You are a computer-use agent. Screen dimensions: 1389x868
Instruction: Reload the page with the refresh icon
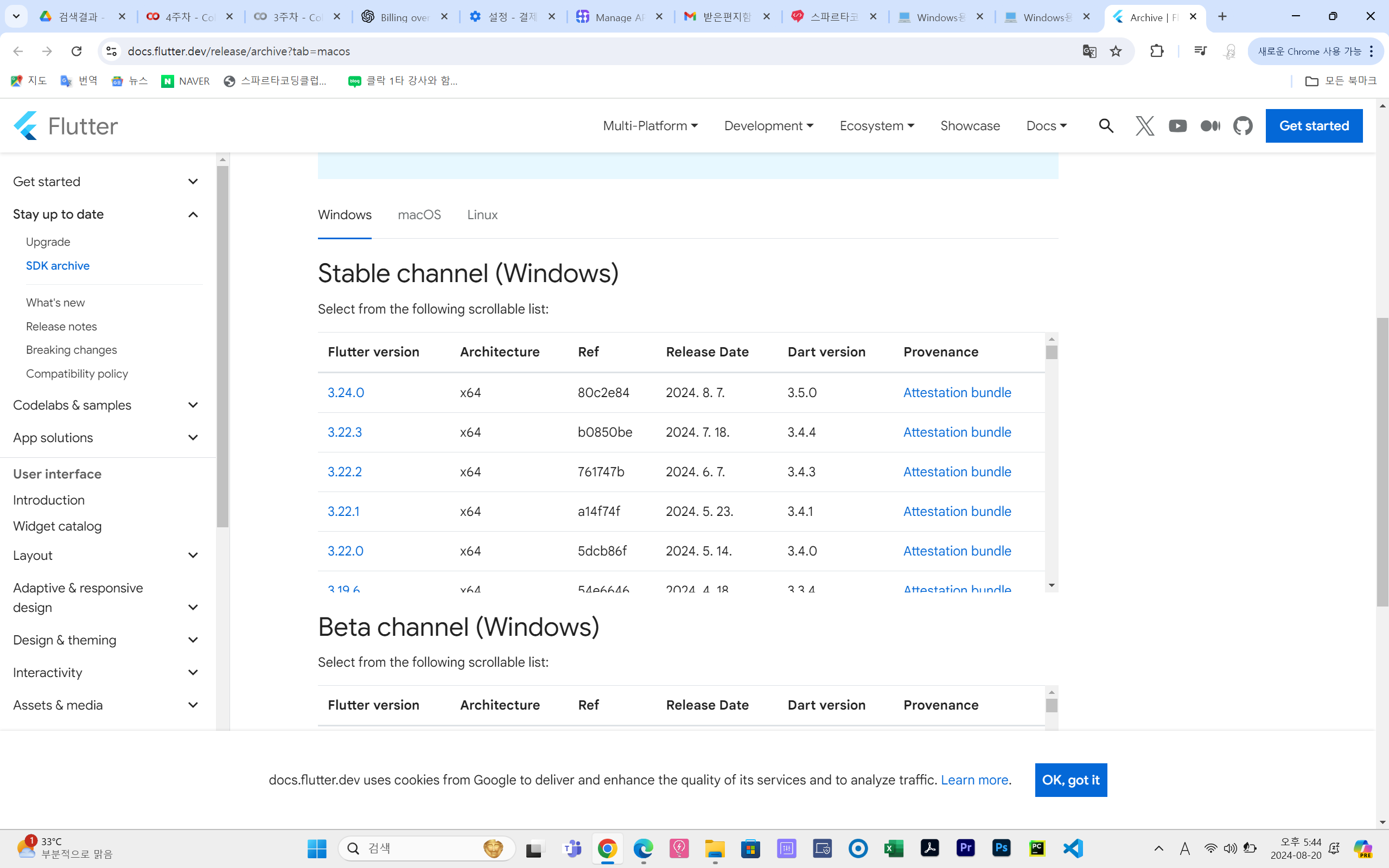[x=77, y=51]
